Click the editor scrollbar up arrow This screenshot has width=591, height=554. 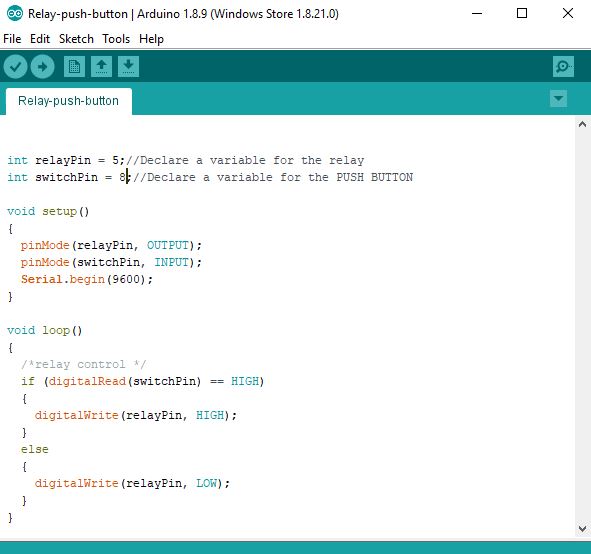click(582, 124)
